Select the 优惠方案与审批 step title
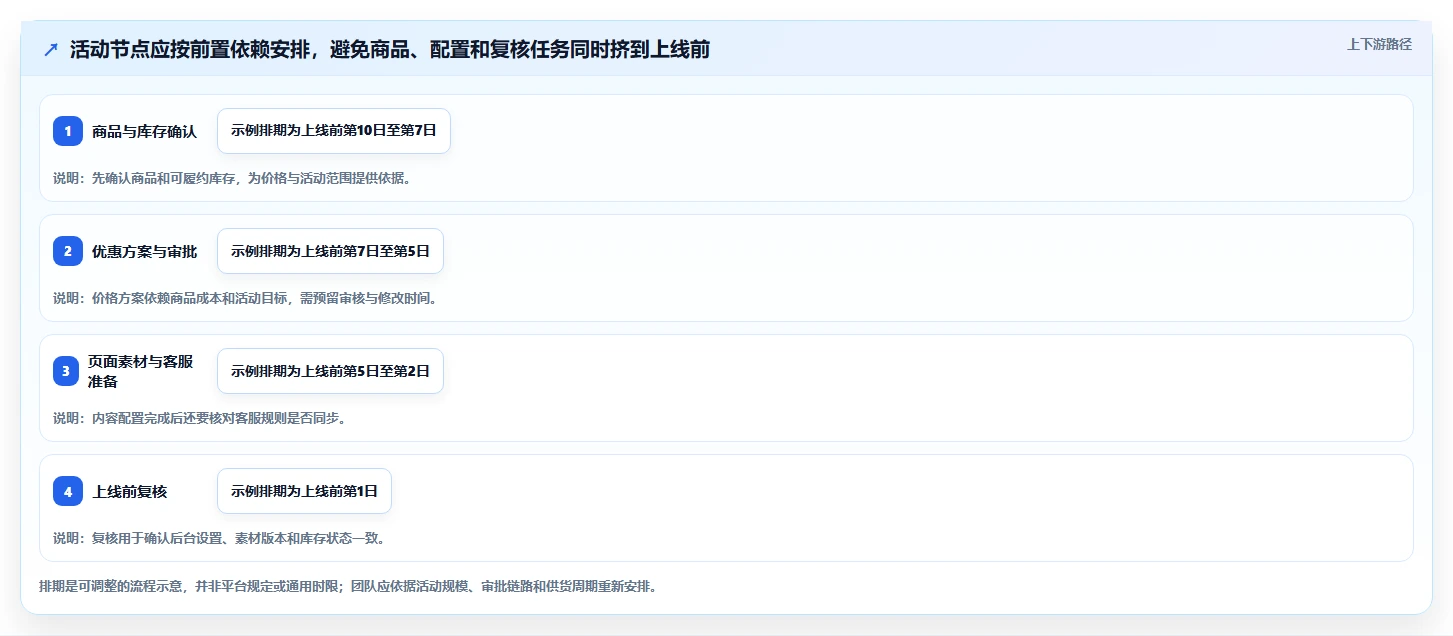Viewport: 1453px width, 636px height. pyautogui.click(x=145, y=251)
